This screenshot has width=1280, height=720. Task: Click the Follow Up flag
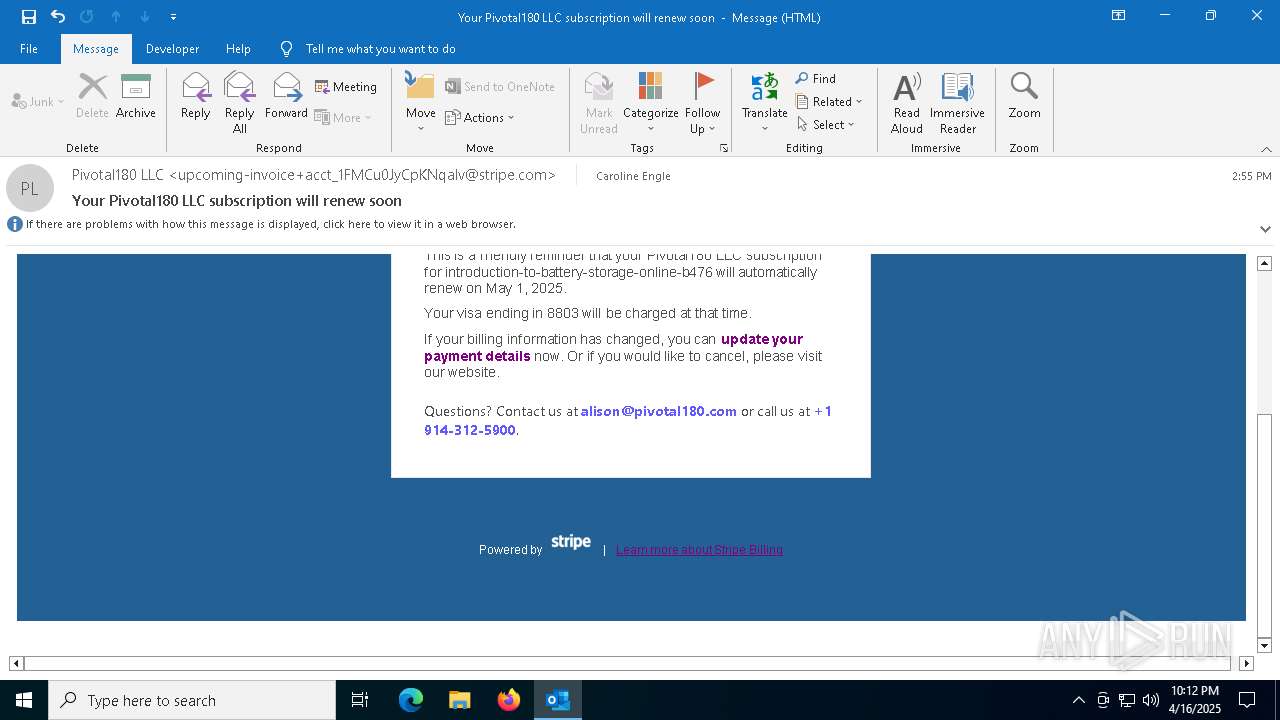pyautogui.click(x=703, y=102)
